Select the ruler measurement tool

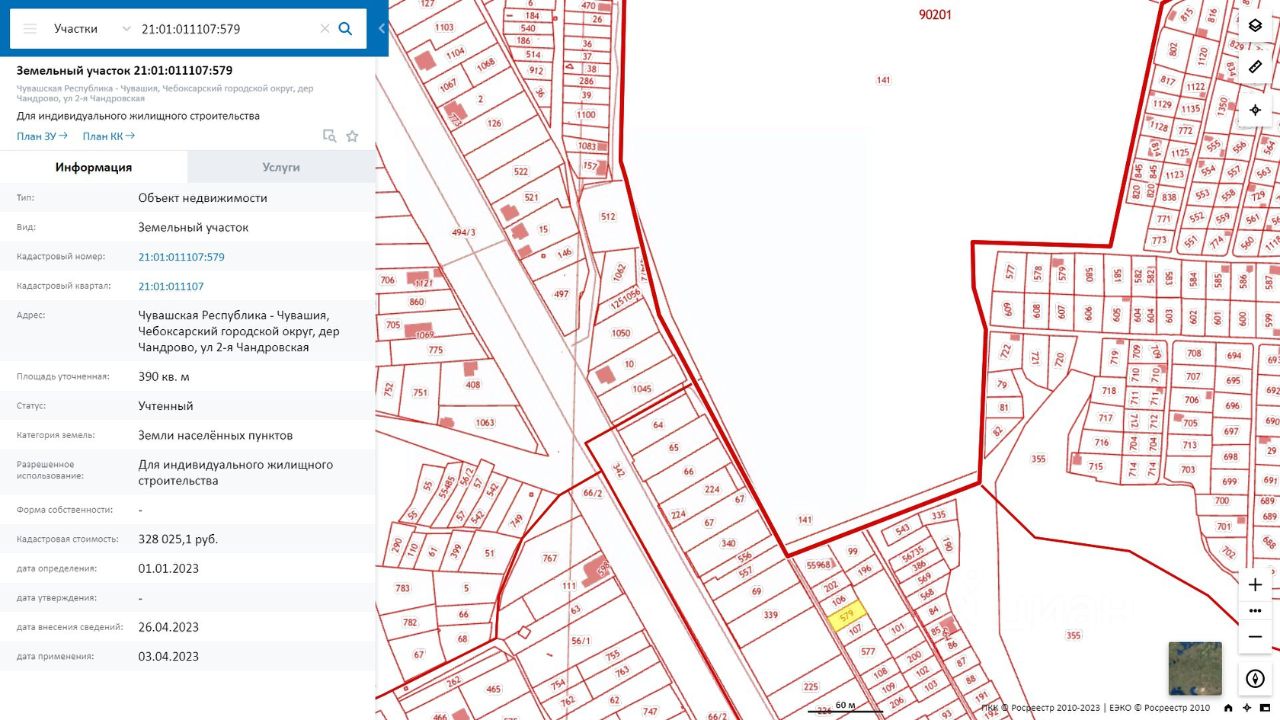(x=1256, y=67)
